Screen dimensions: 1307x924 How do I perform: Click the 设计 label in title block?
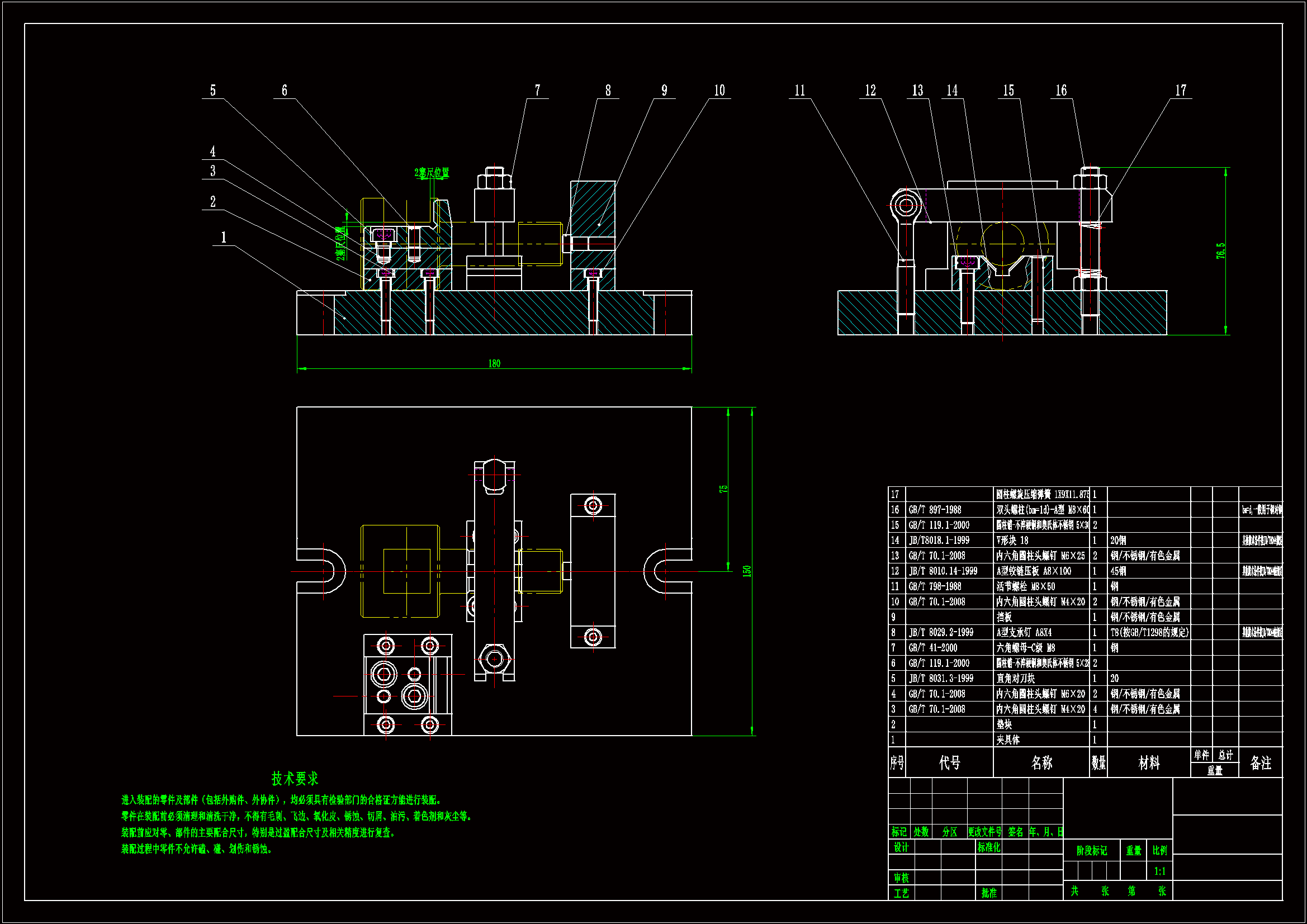point(901,847)
